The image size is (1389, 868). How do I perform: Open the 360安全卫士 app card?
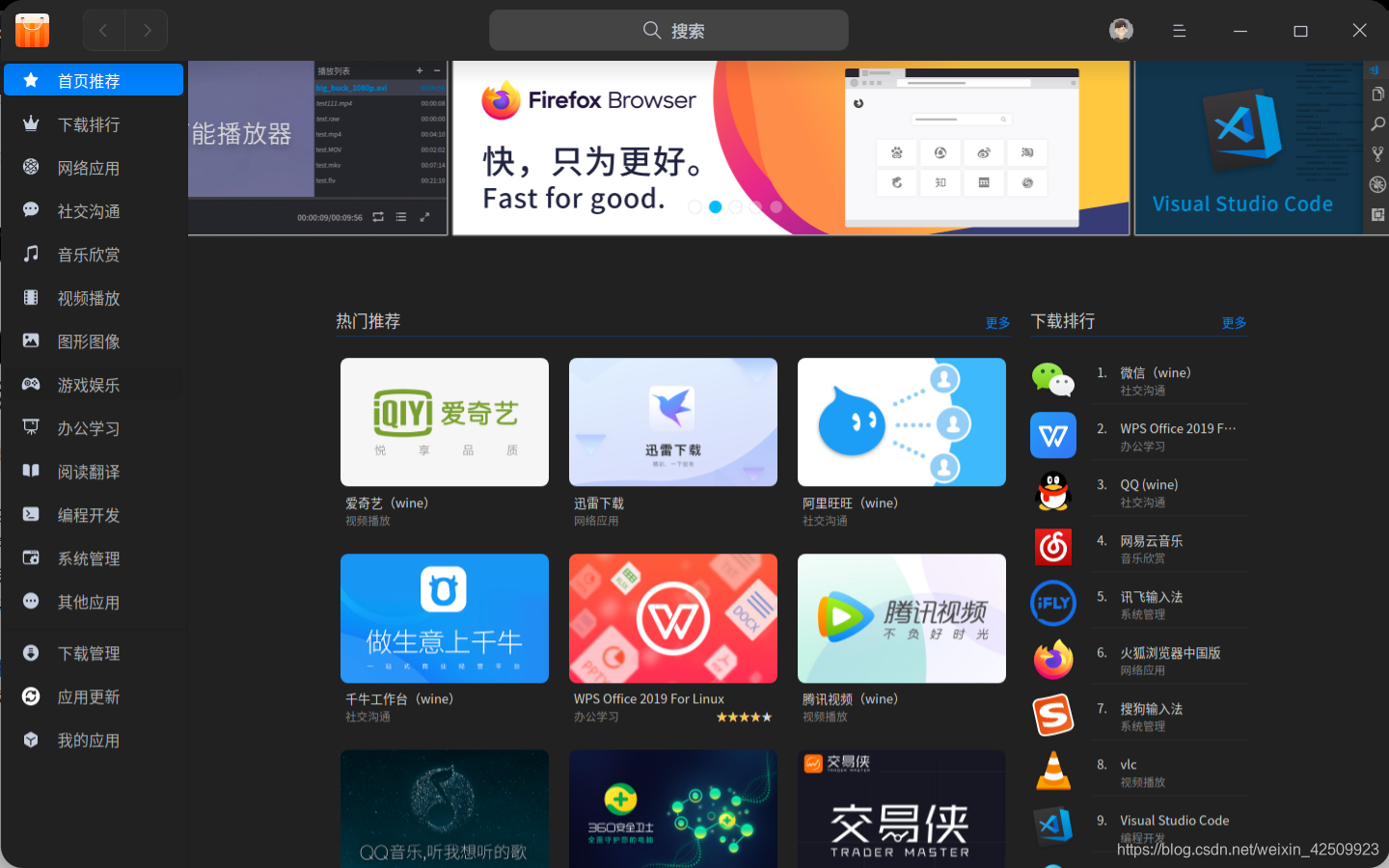(673, 809)
